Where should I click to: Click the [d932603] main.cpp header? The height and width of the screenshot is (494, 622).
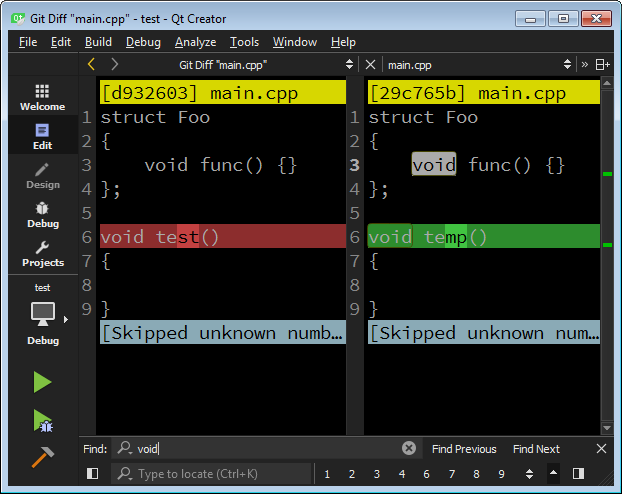(223, 92)
